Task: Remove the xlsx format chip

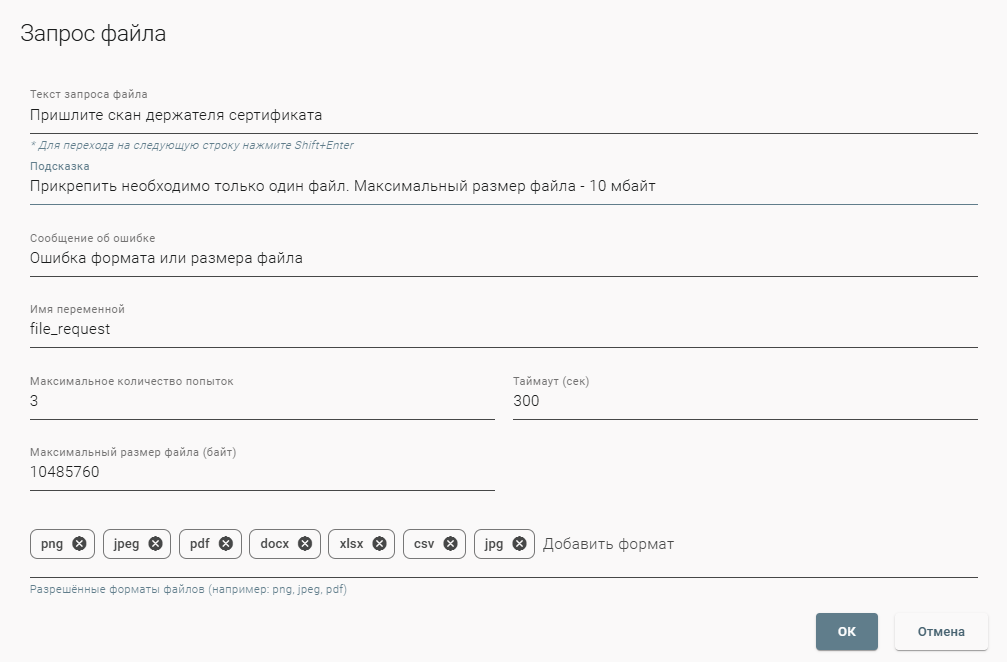Action: [x=378, y=544]
